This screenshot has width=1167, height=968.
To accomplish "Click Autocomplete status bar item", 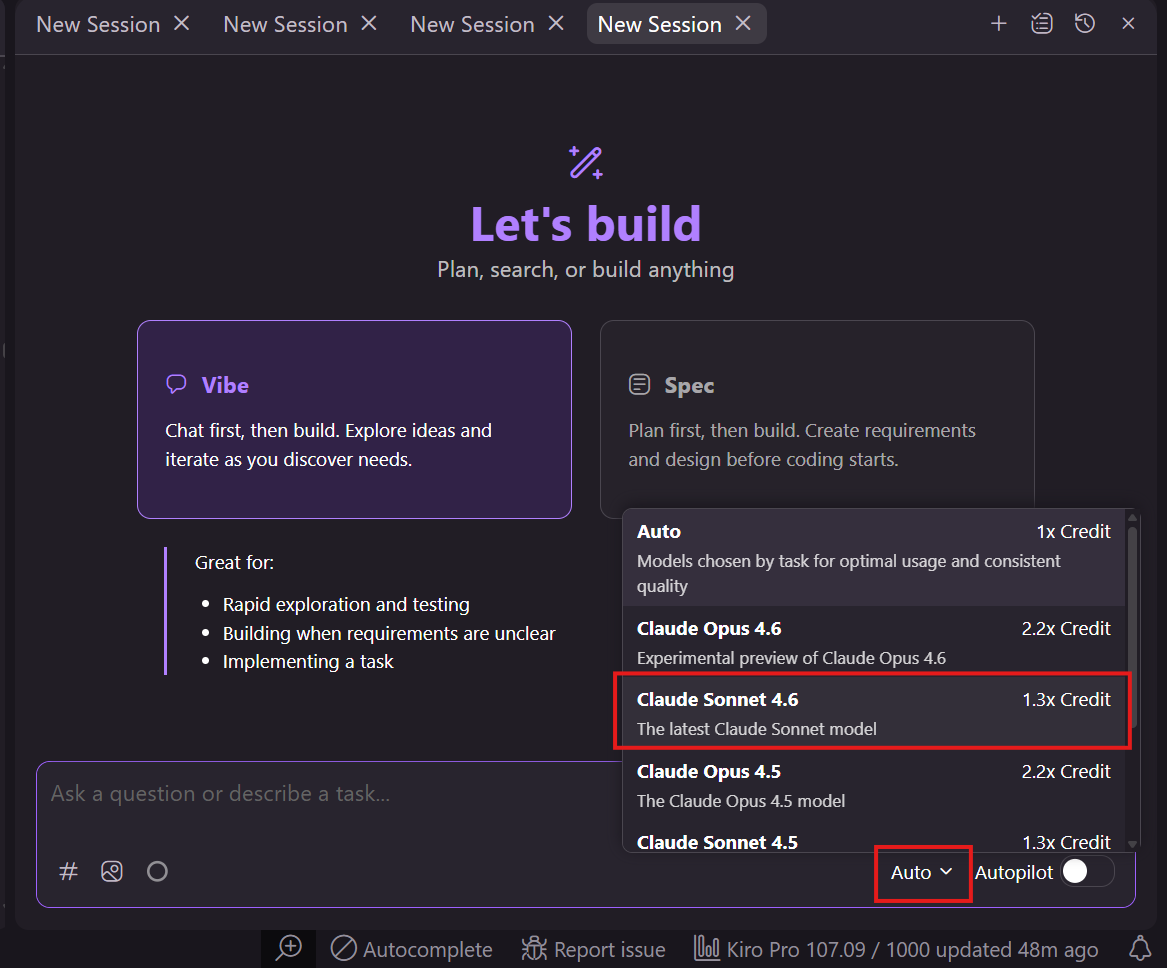I will pos(412,949).
